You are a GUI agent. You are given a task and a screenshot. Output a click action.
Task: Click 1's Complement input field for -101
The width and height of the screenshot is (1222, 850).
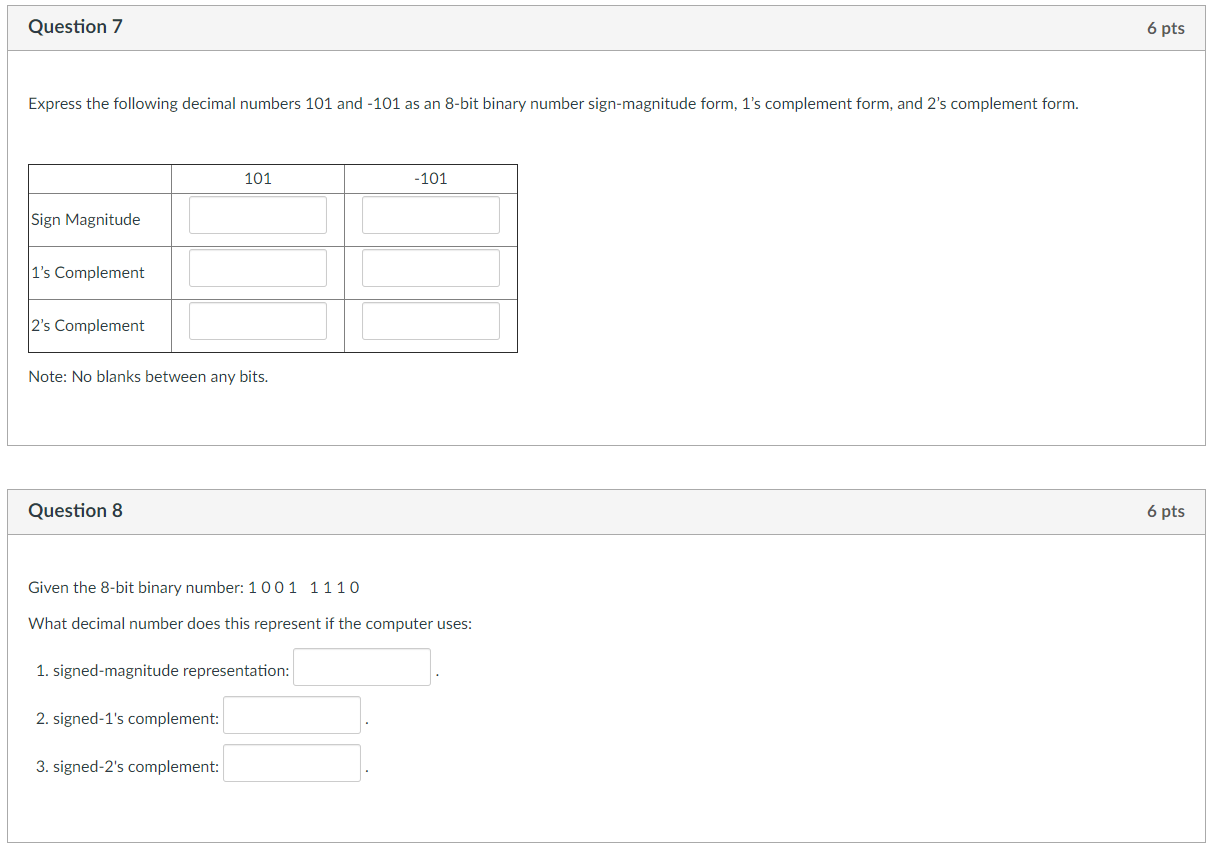point(431,268)
